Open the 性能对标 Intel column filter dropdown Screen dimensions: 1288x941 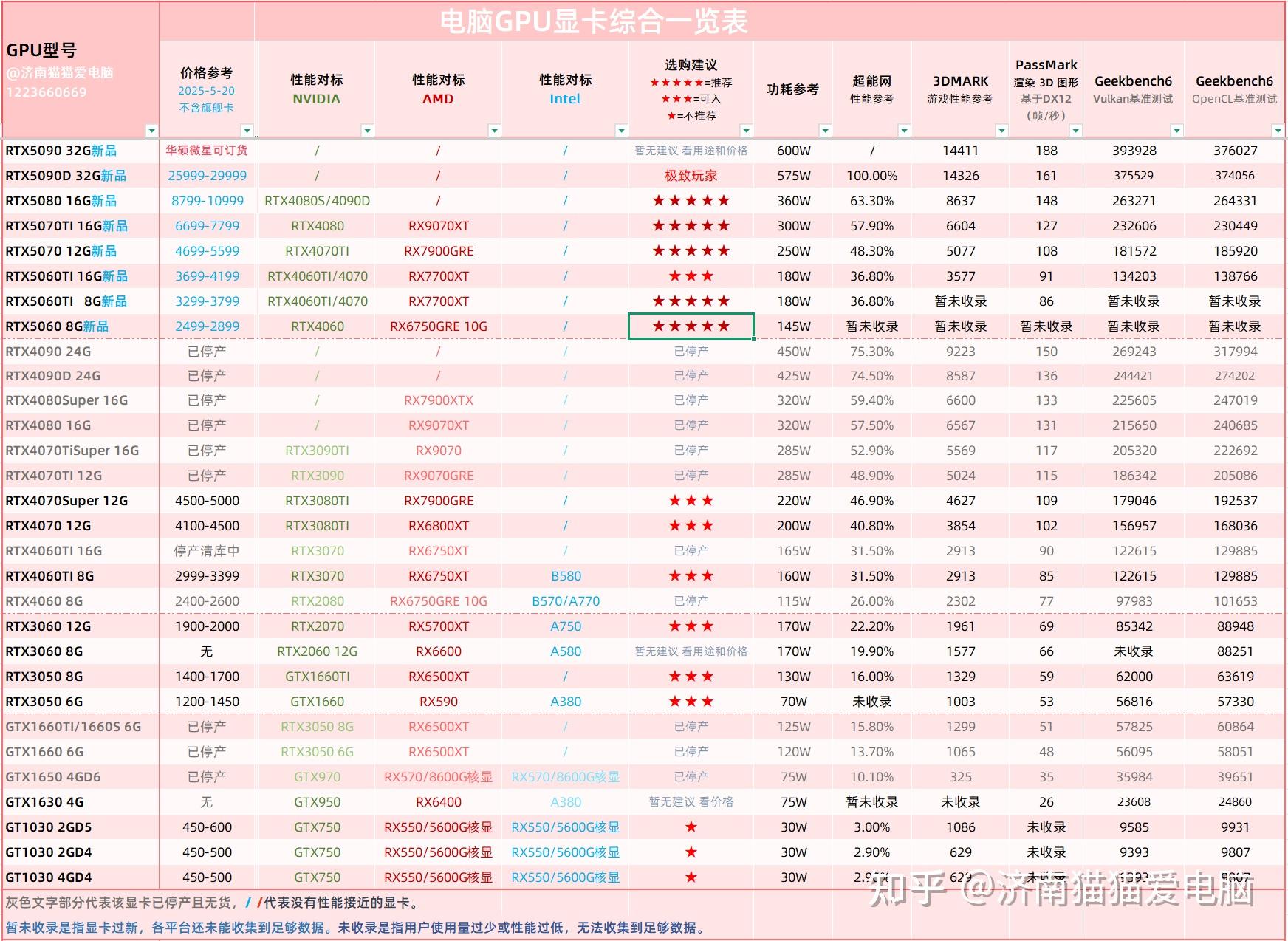click(x=621, y=131)
